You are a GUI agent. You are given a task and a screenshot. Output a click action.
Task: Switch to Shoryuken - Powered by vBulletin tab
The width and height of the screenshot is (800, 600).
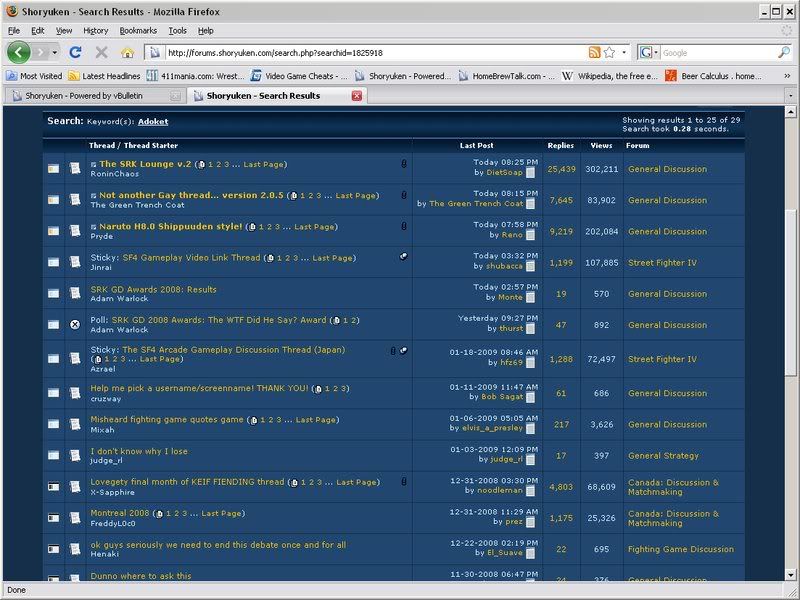(95, 95)
